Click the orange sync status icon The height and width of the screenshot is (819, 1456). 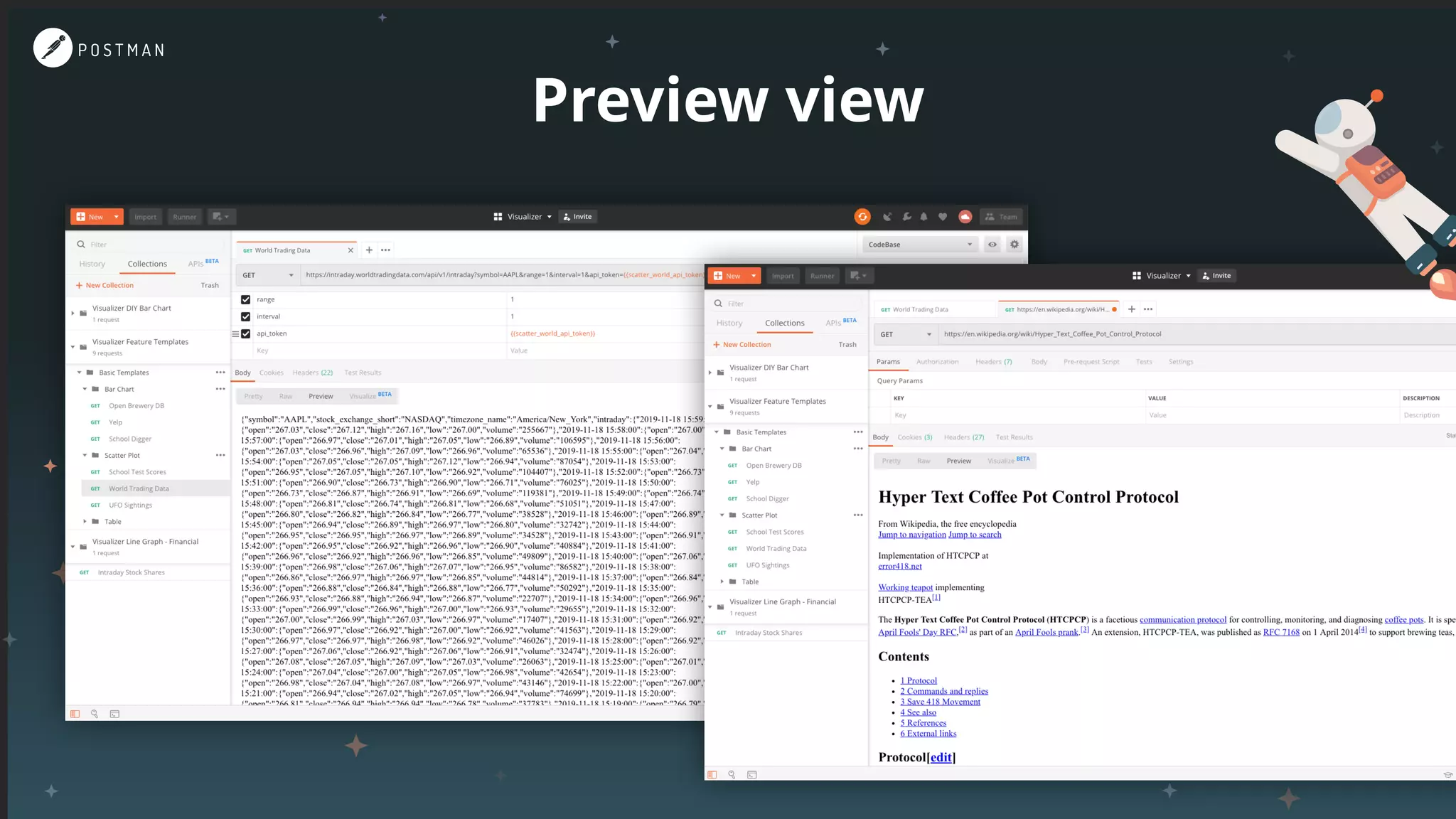tap(862, 217)
